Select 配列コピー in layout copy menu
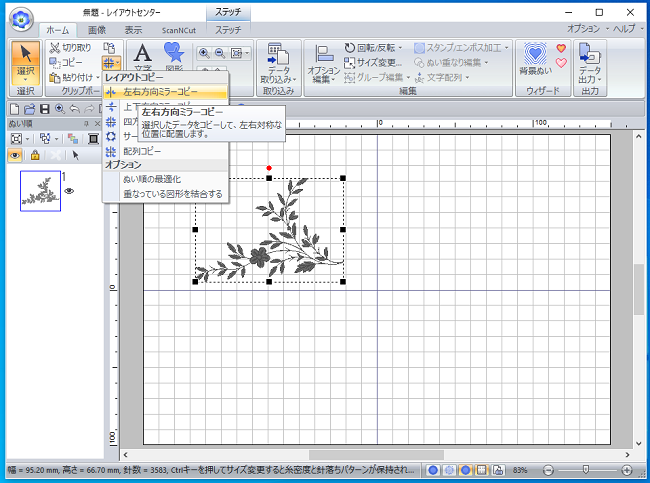This screenshot has height=483, width=650. coord(141,150)
